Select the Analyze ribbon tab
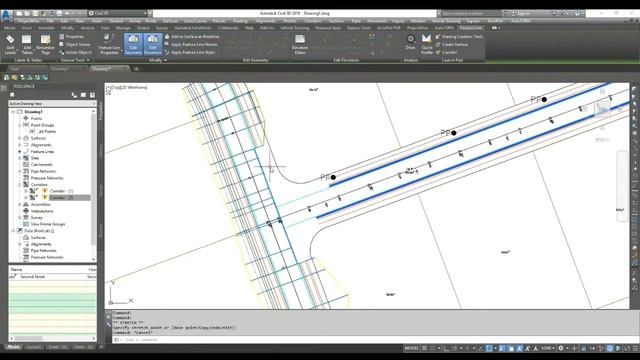This screenshot has height=360, width=640. point(87,28)
